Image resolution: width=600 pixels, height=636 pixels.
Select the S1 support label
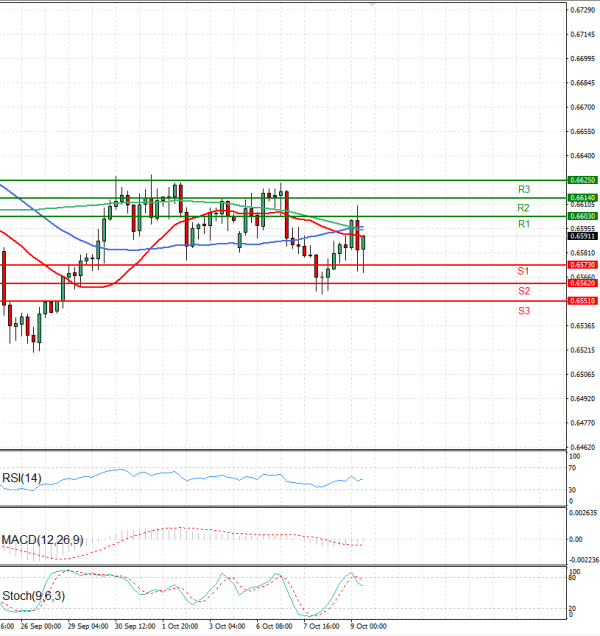(523, 272)
